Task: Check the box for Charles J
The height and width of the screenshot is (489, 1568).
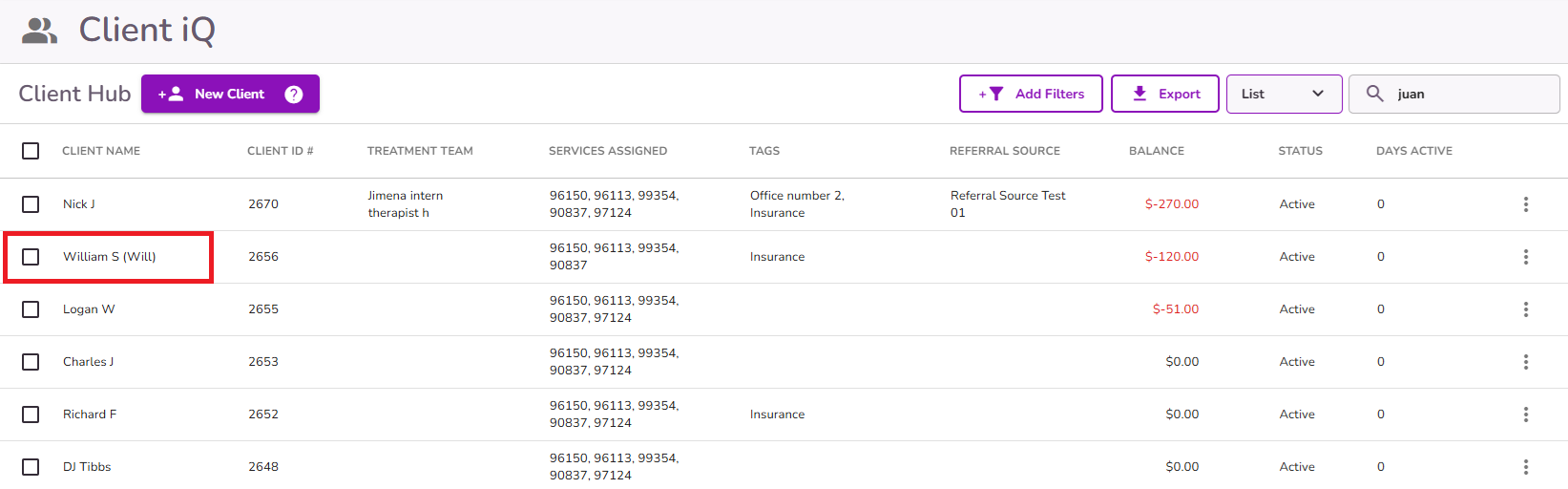Action: pos(31,362)
